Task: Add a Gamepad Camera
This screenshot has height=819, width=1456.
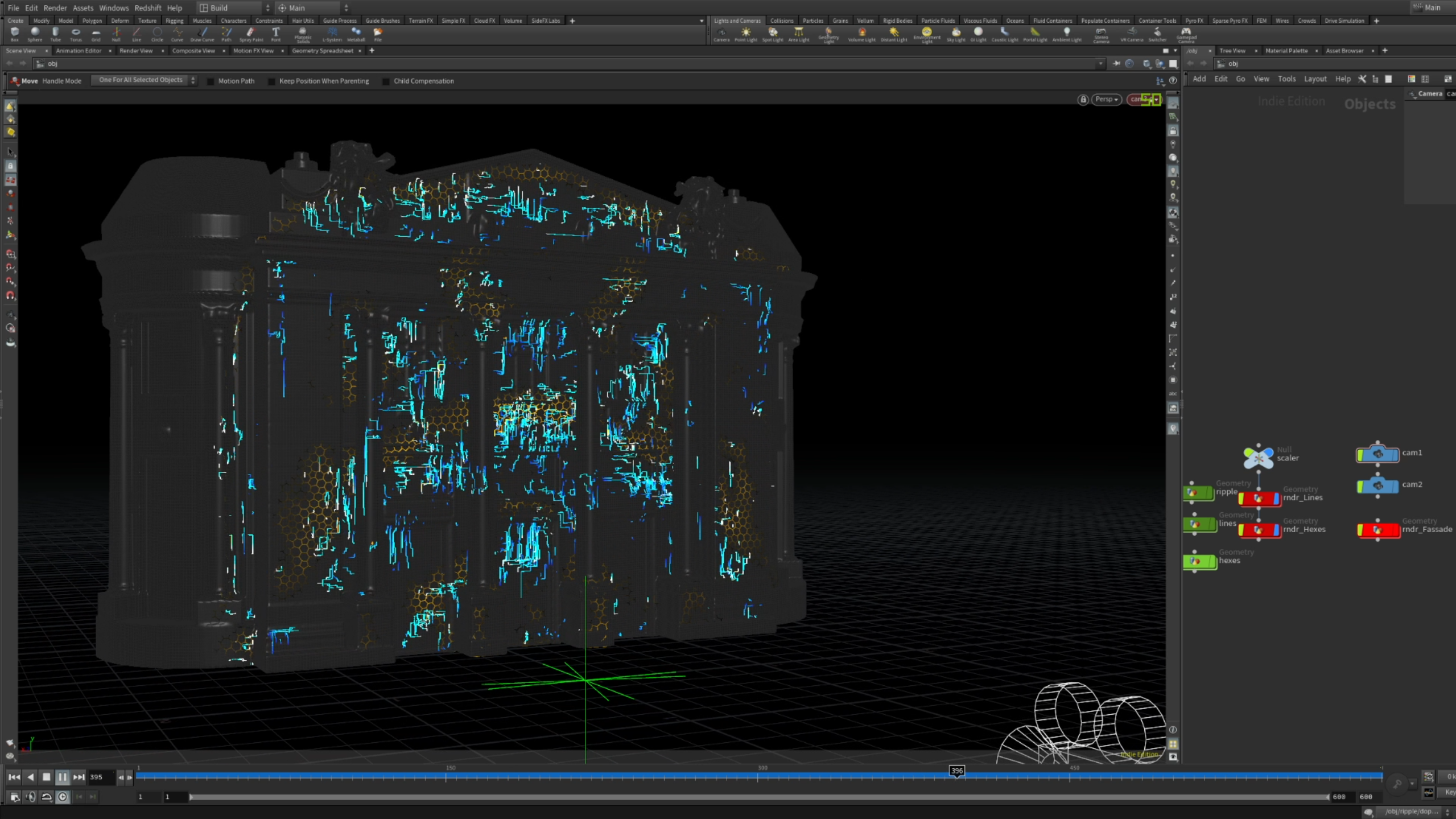Action: tap(1186, 35)
